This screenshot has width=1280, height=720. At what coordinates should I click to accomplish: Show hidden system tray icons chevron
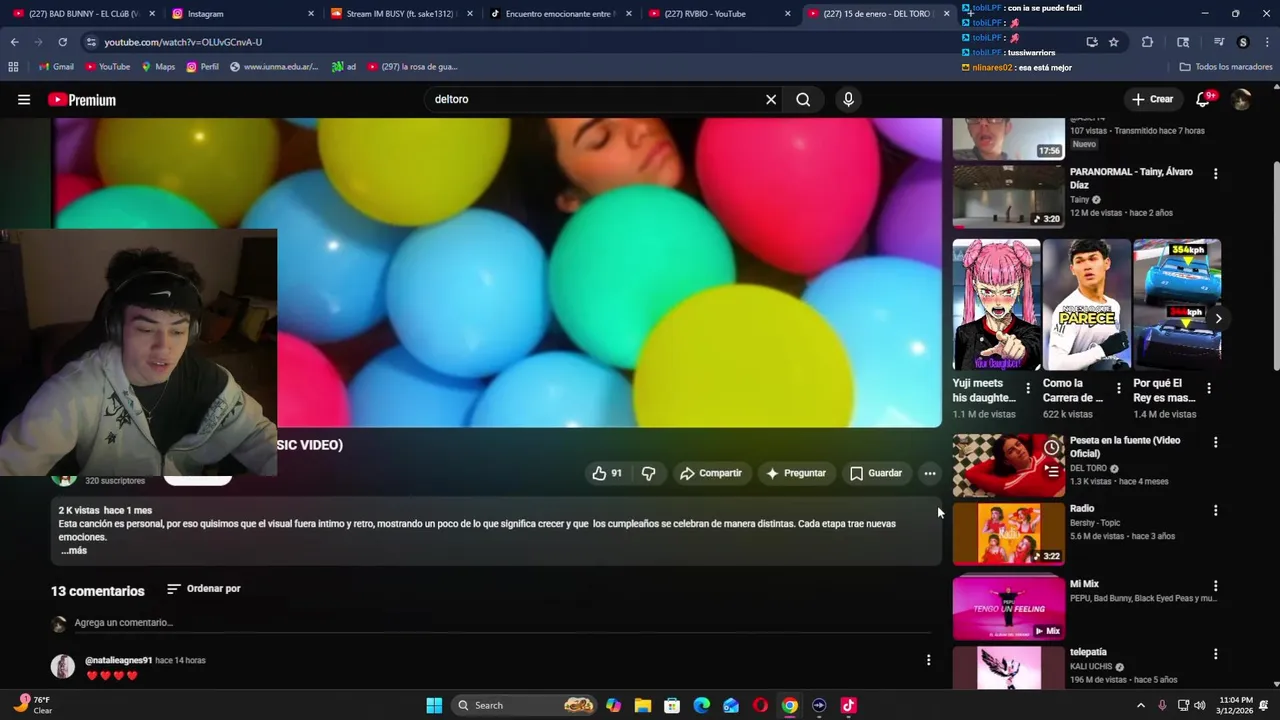(x=1140, y=706)
